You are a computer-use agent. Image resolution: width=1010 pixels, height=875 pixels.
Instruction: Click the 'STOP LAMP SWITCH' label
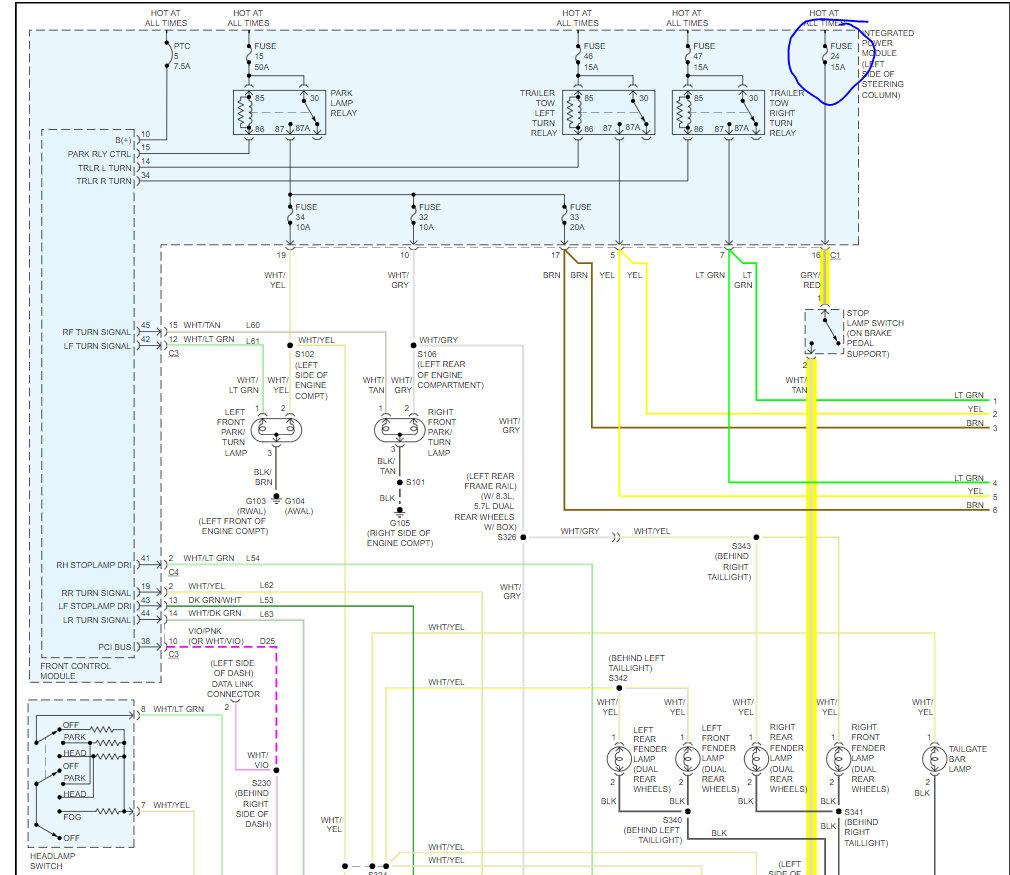875,318
